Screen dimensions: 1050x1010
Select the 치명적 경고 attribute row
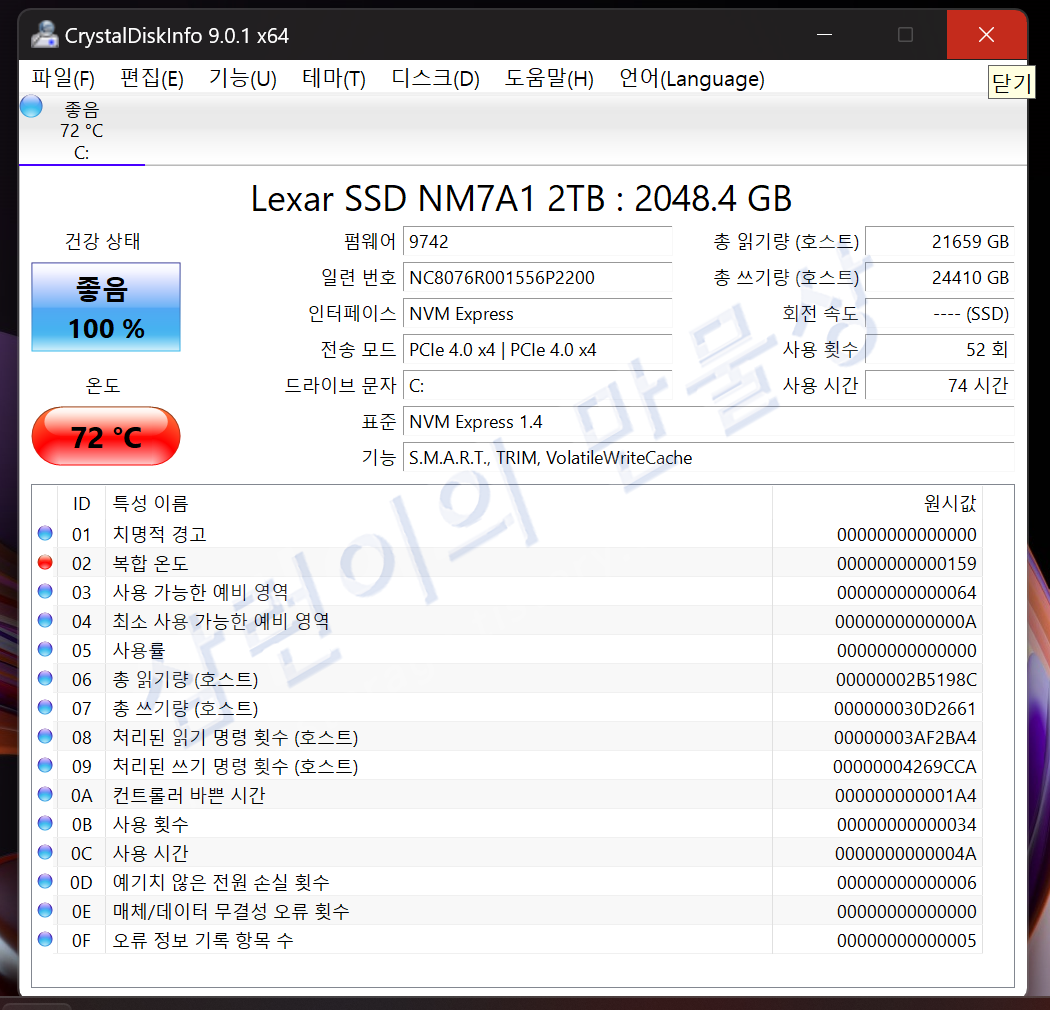508,534
